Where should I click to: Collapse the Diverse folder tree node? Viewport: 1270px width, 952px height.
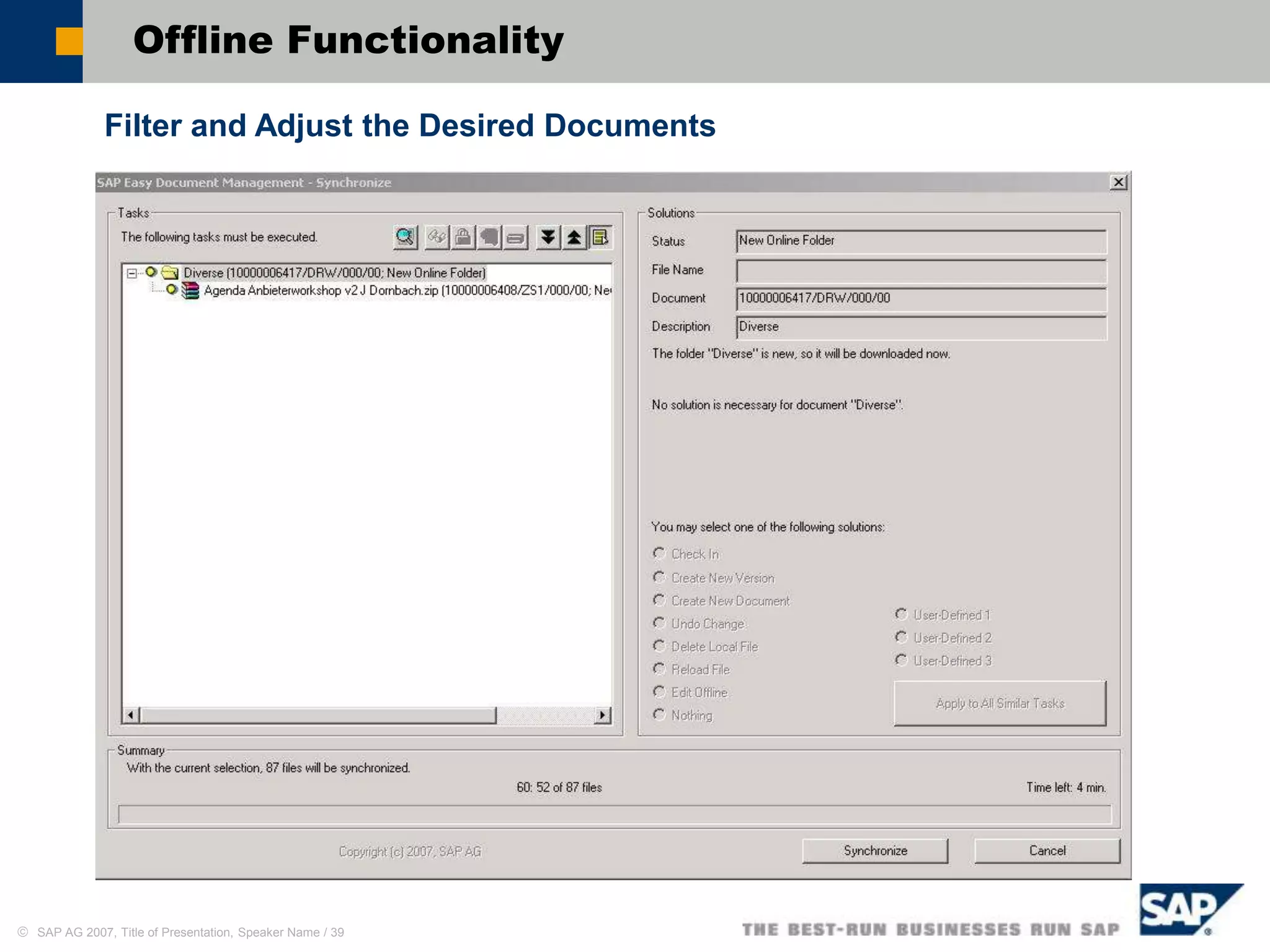click(x=131, y=273)
